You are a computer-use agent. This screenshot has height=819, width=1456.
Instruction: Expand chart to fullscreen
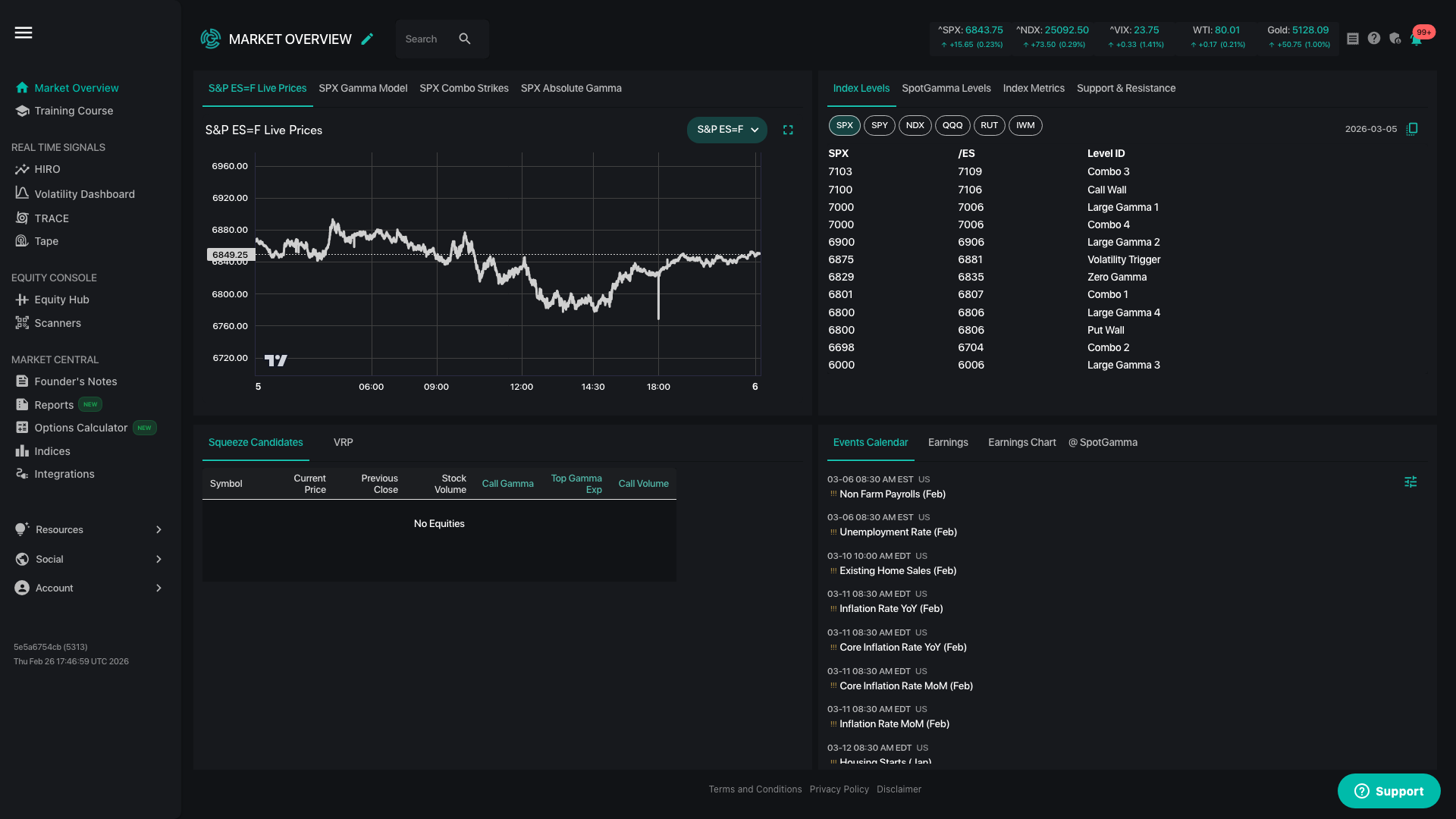(788, 130)
